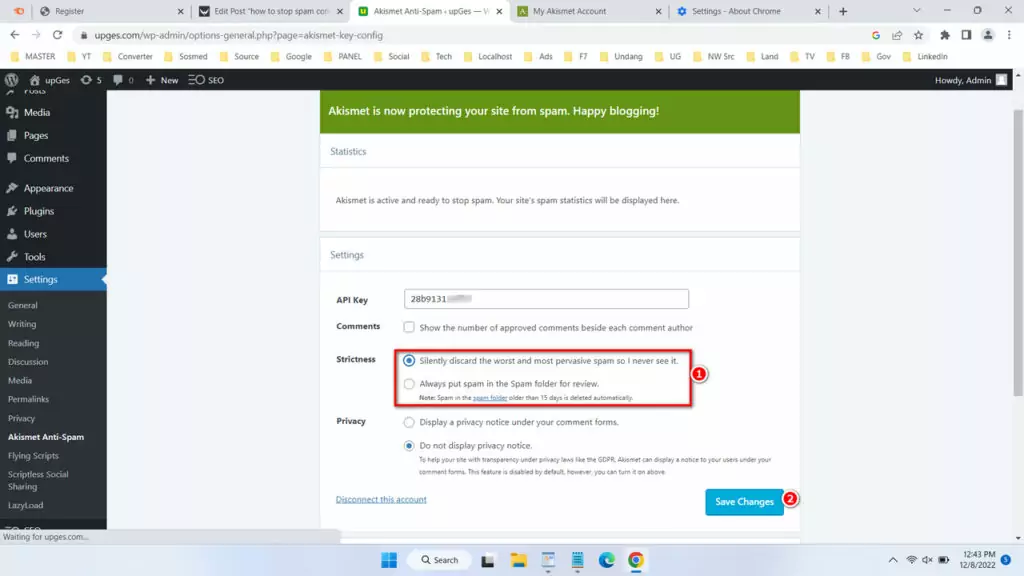Reload the page using the refresh icon
This screenshot has width=1024, height=576.
[58, 34]
